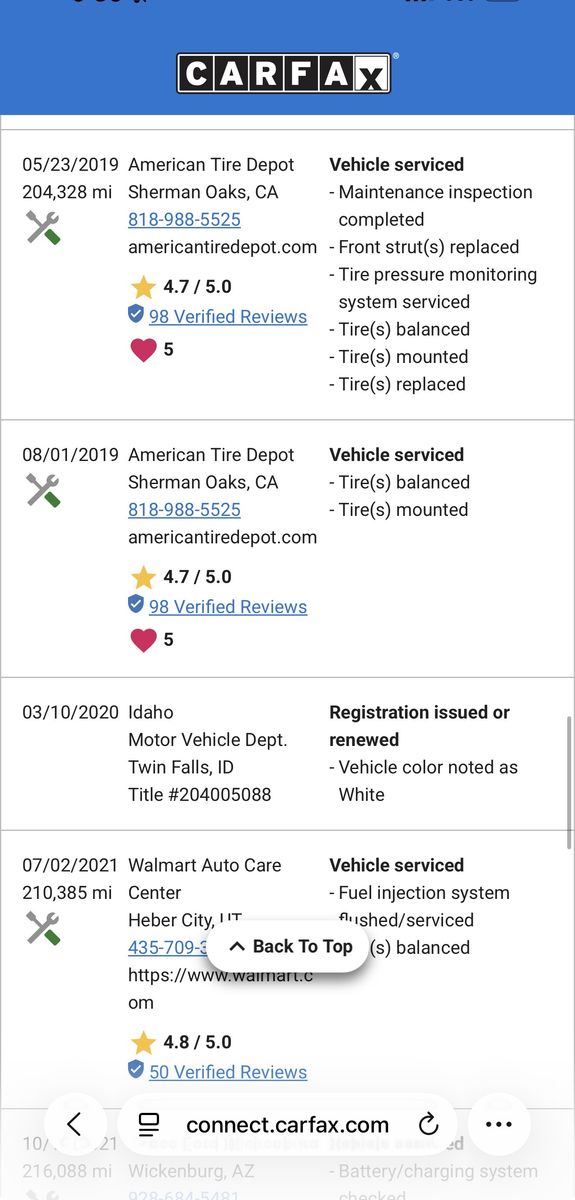Open the tabs icon in the address bar
This screenshot has height=1200, width=575.
pos(149,1124)
